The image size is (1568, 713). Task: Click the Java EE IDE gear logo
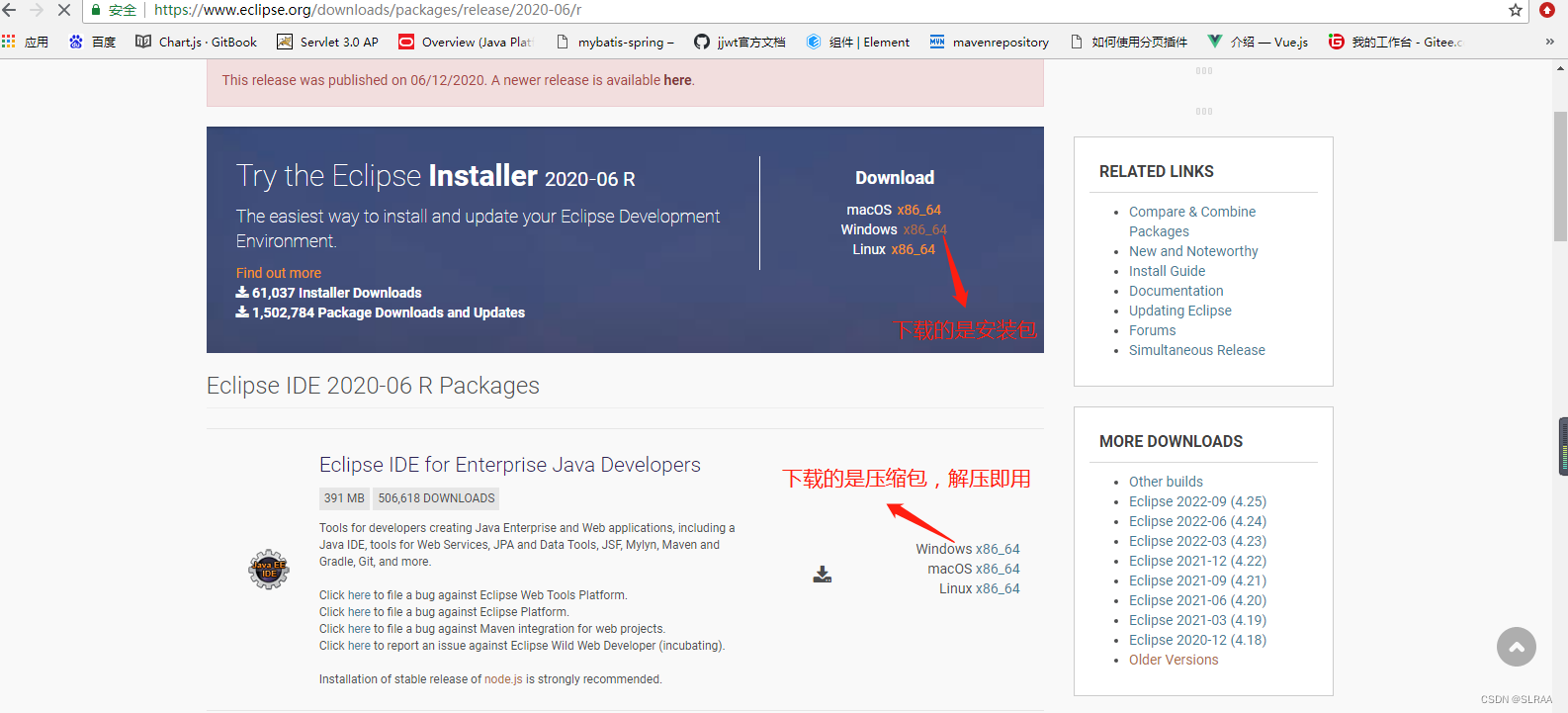click(269, 570)
